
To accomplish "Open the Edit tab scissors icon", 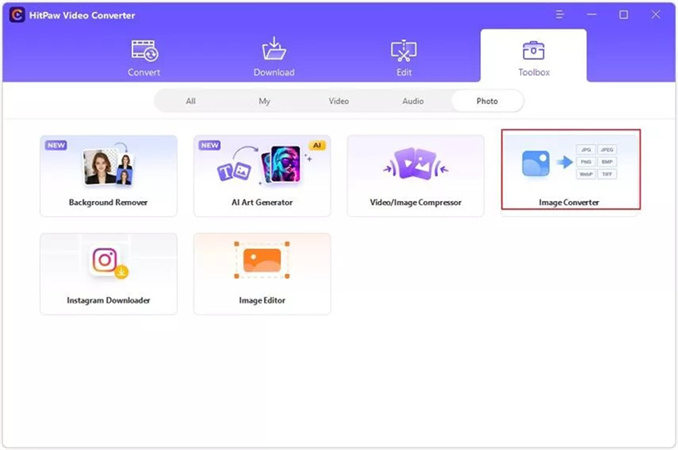I will tap(403, 51).
